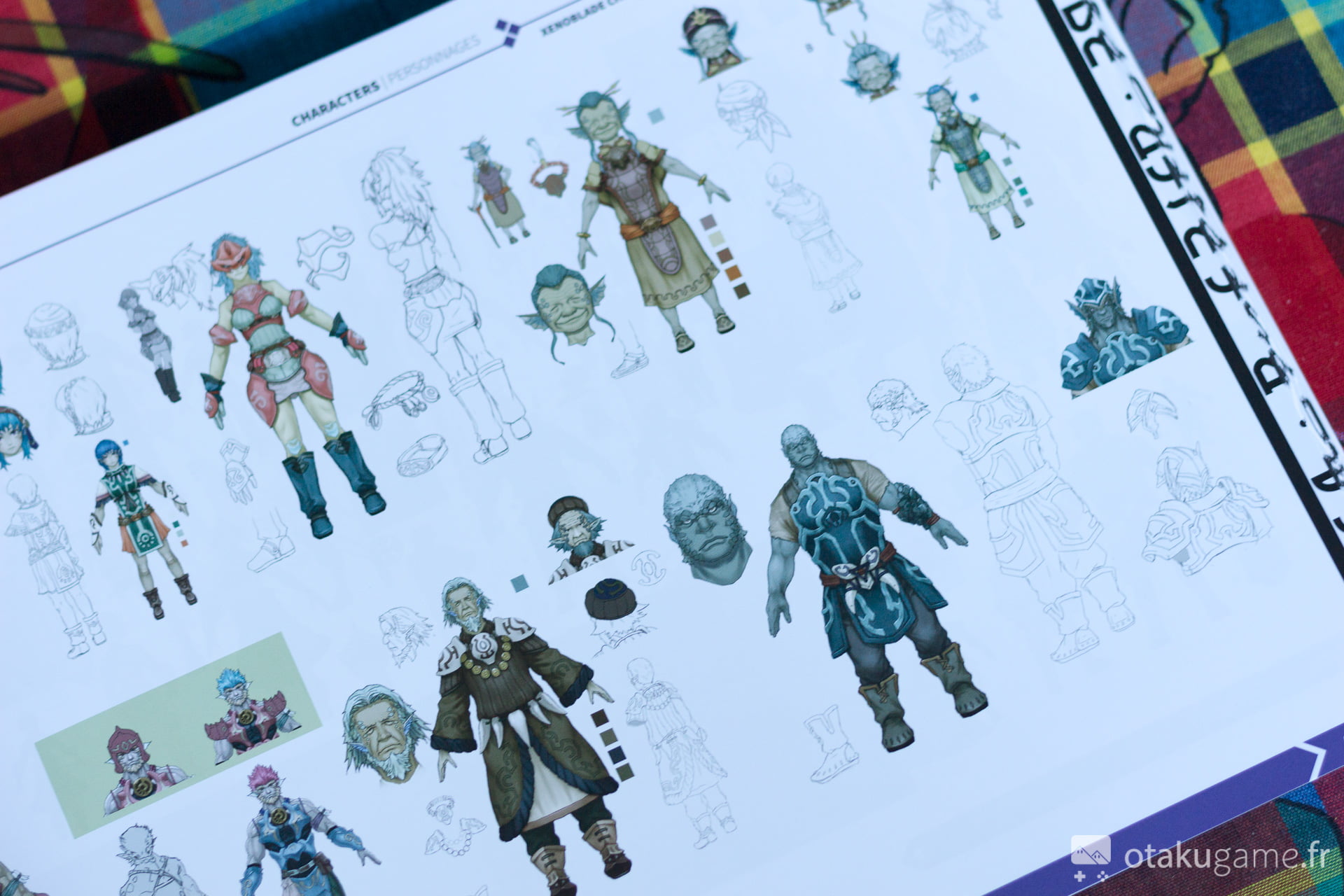Open the grinning old woman's head portrait
The height and width of the screenshot is (896, 1344).
[x=567, y=308]
